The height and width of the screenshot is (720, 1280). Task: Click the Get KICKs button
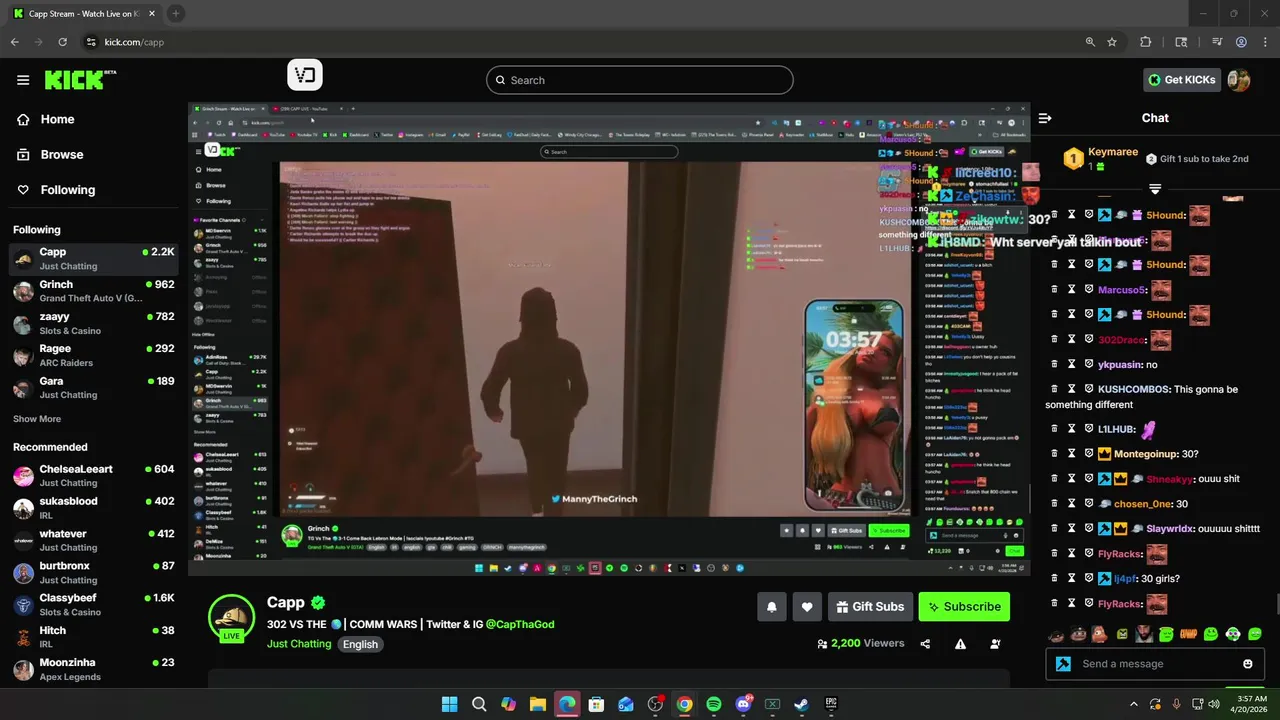(1182, 80)
